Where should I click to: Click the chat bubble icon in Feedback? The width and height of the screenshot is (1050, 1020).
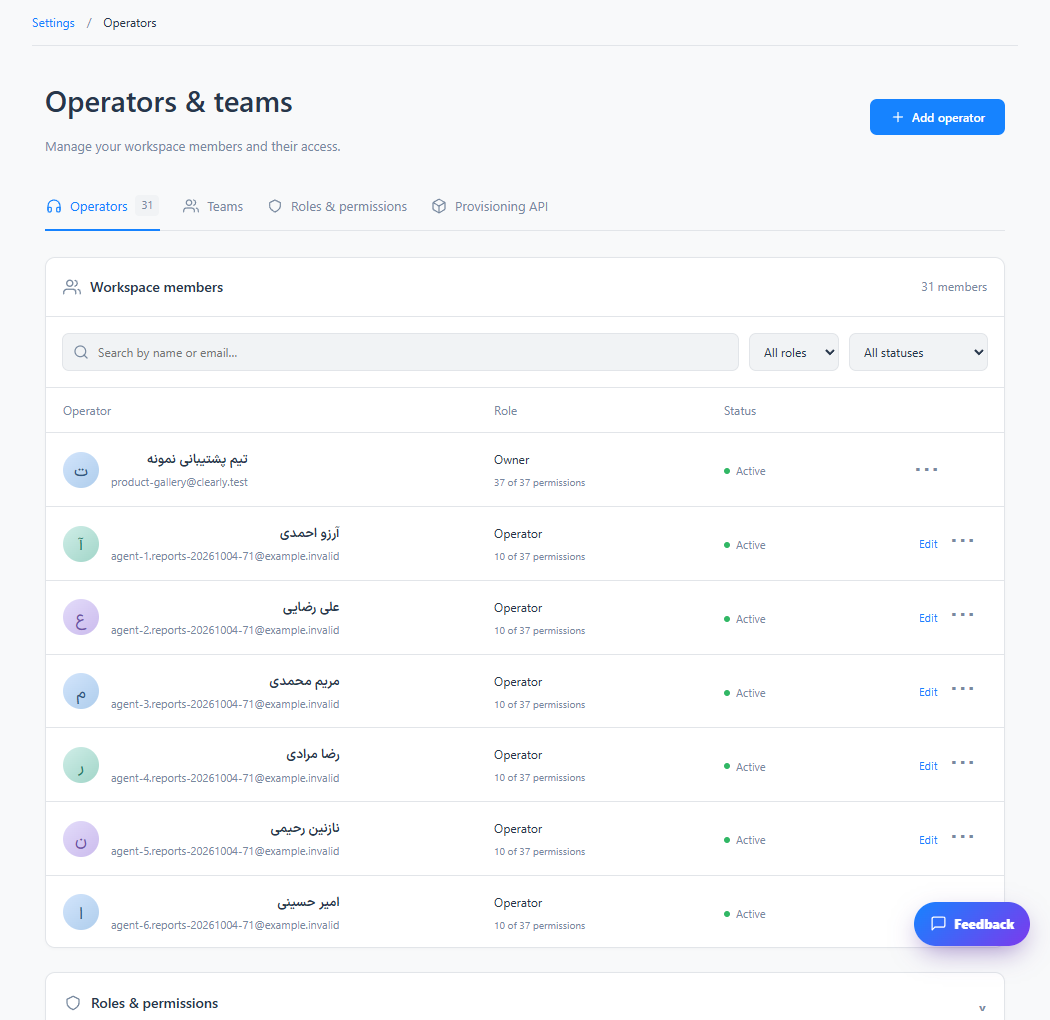[x=938, y=924]
